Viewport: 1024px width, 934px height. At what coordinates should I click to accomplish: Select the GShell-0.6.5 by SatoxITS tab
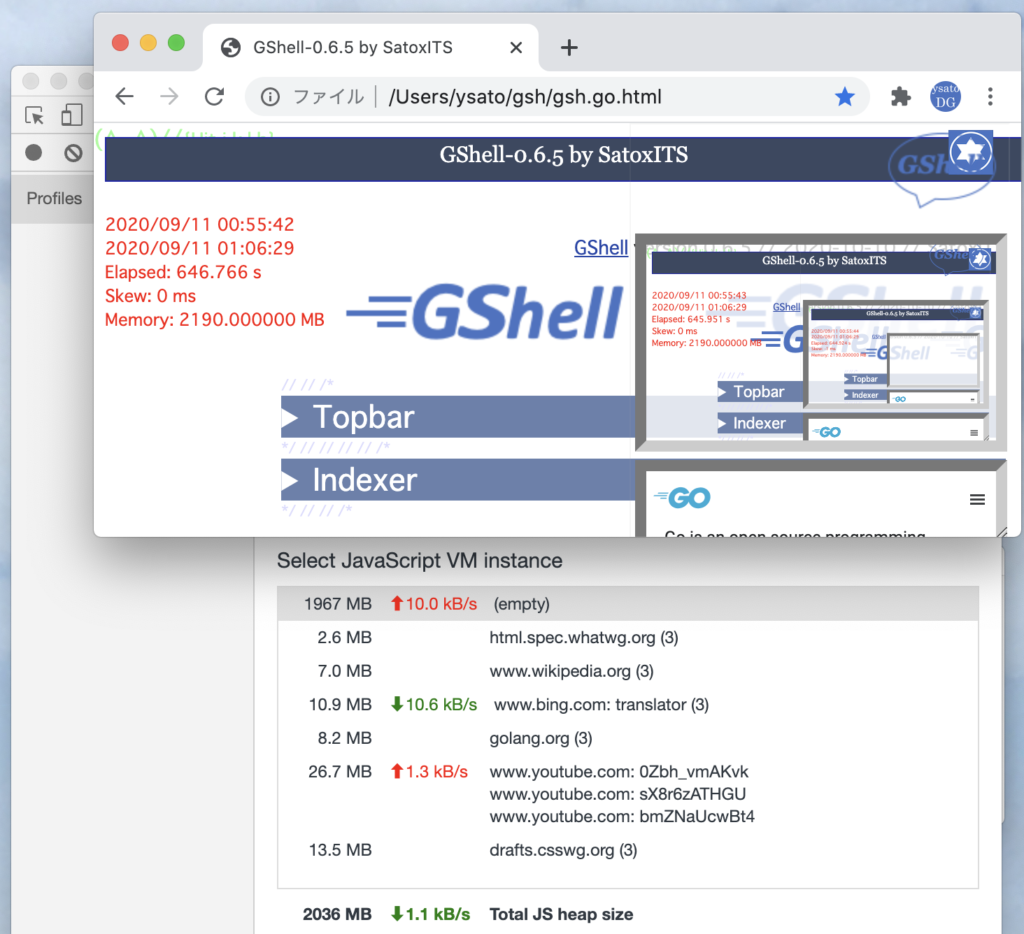[x=352, y=47]
